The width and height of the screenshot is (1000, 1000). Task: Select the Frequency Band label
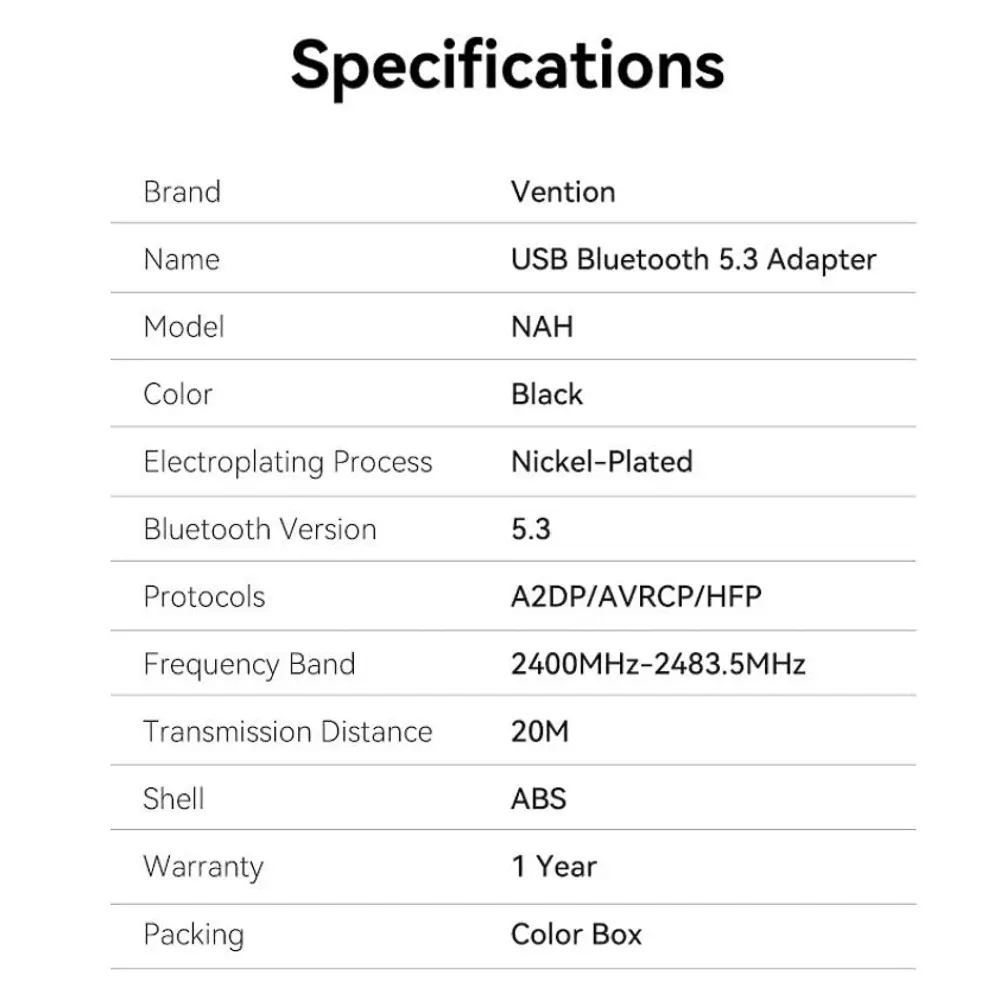[x=249, y=665]
